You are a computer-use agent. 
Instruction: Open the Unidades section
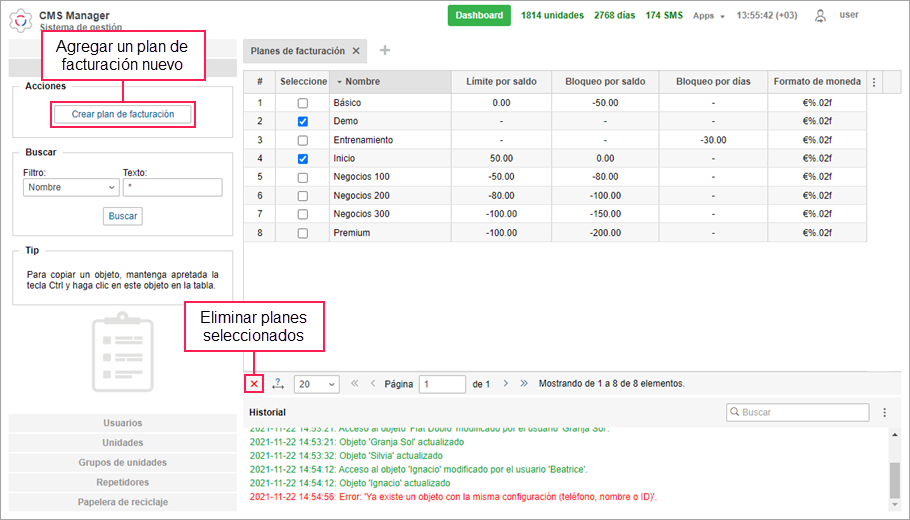click(x=122, y=443)
